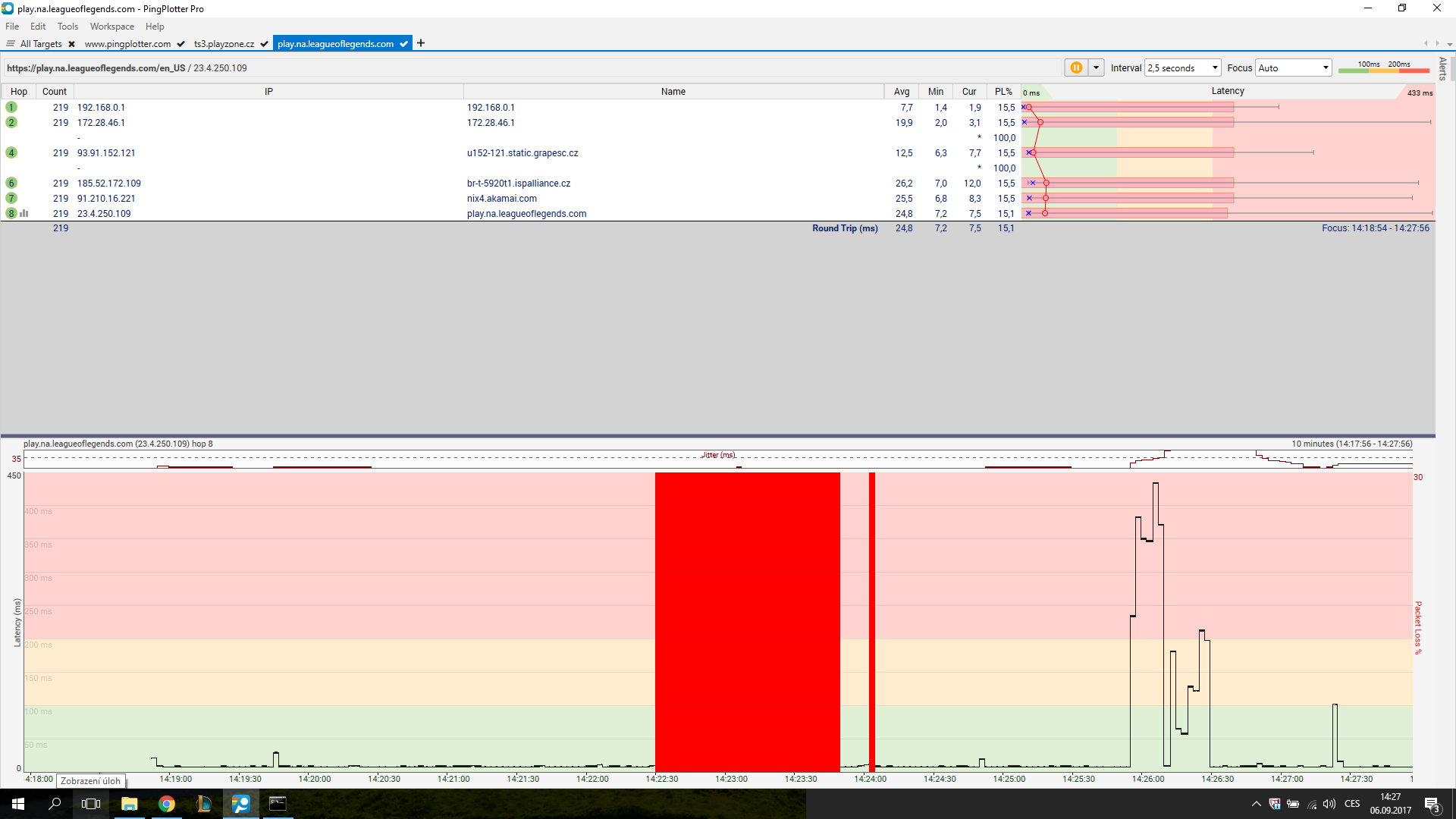This screenshot has height=819, width=1456.
Task: Open the Workspace menu
Action: (x=111, y=27)
